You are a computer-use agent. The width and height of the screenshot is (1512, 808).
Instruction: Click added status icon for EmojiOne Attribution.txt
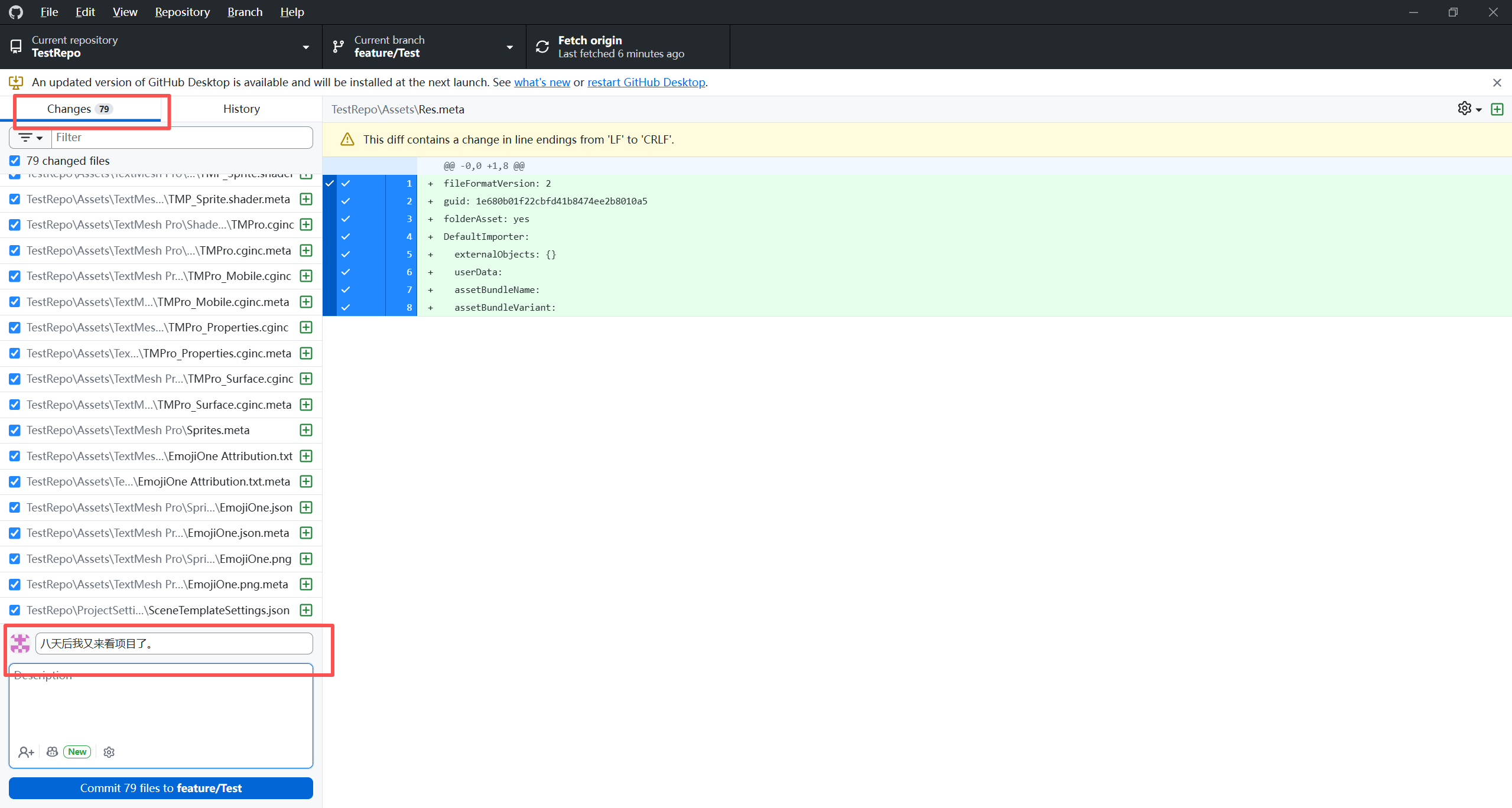click(x=306, y=456)
